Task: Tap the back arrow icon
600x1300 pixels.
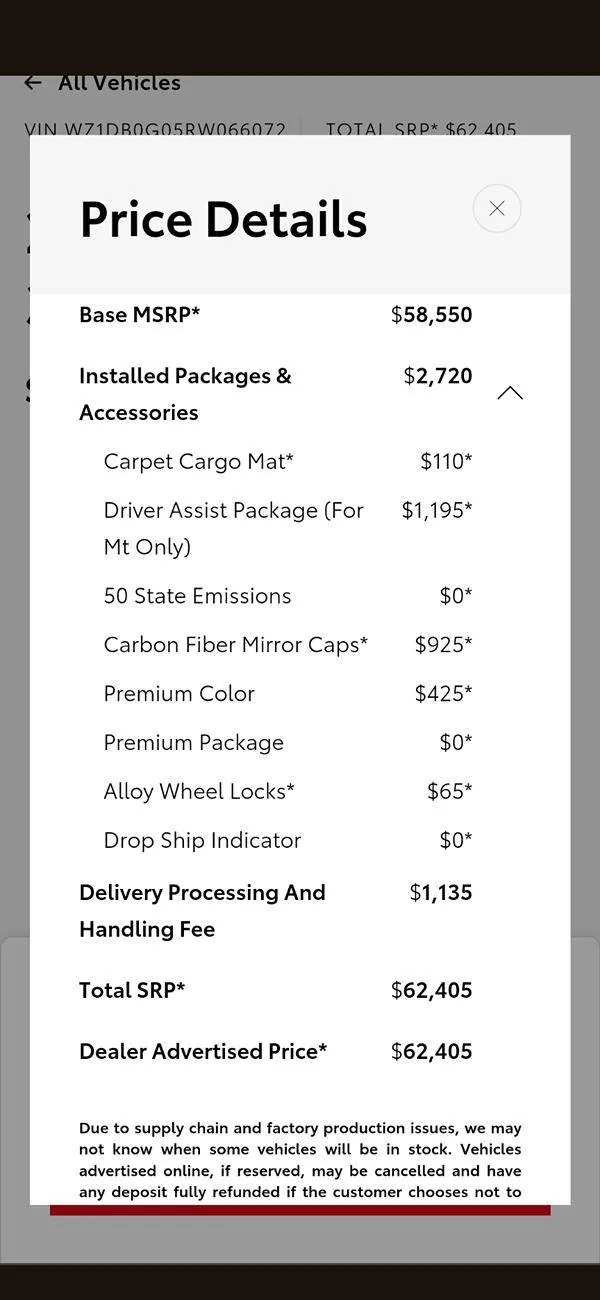Action: click(33, 83)
